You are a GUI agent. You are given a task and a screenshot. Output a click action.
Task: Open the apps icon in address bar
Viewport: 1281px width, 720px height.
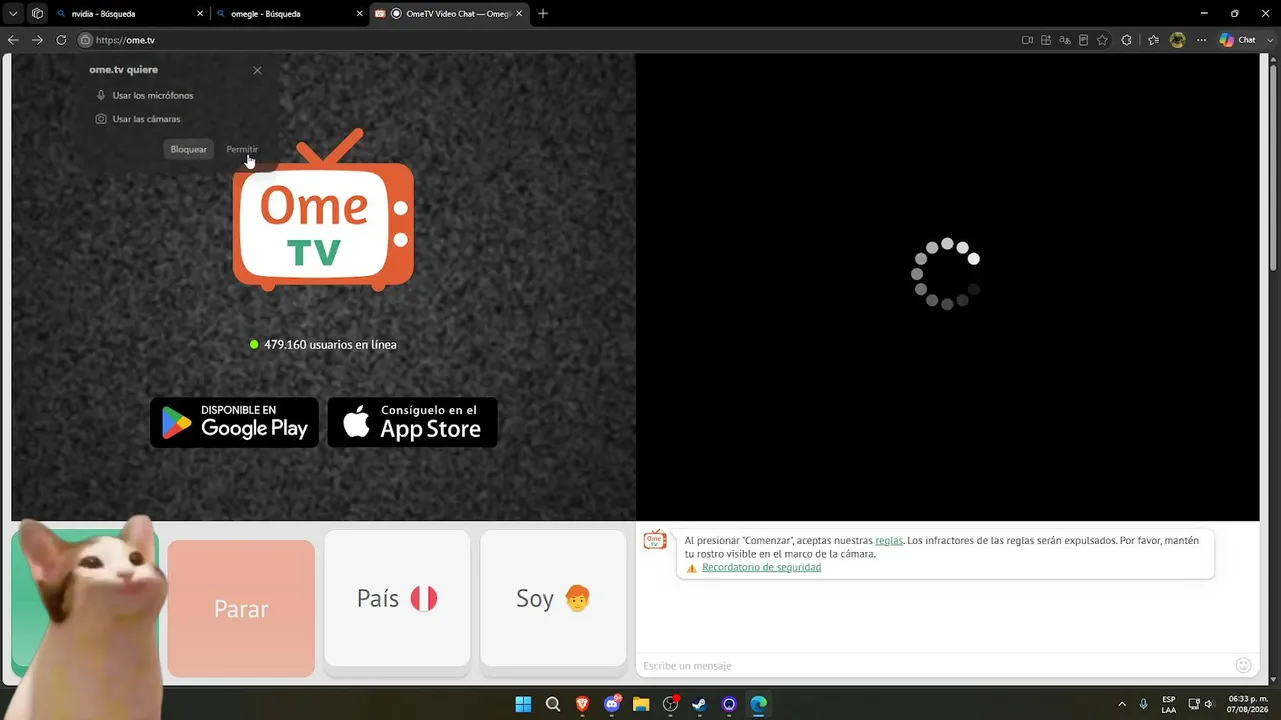(1046, 40)
